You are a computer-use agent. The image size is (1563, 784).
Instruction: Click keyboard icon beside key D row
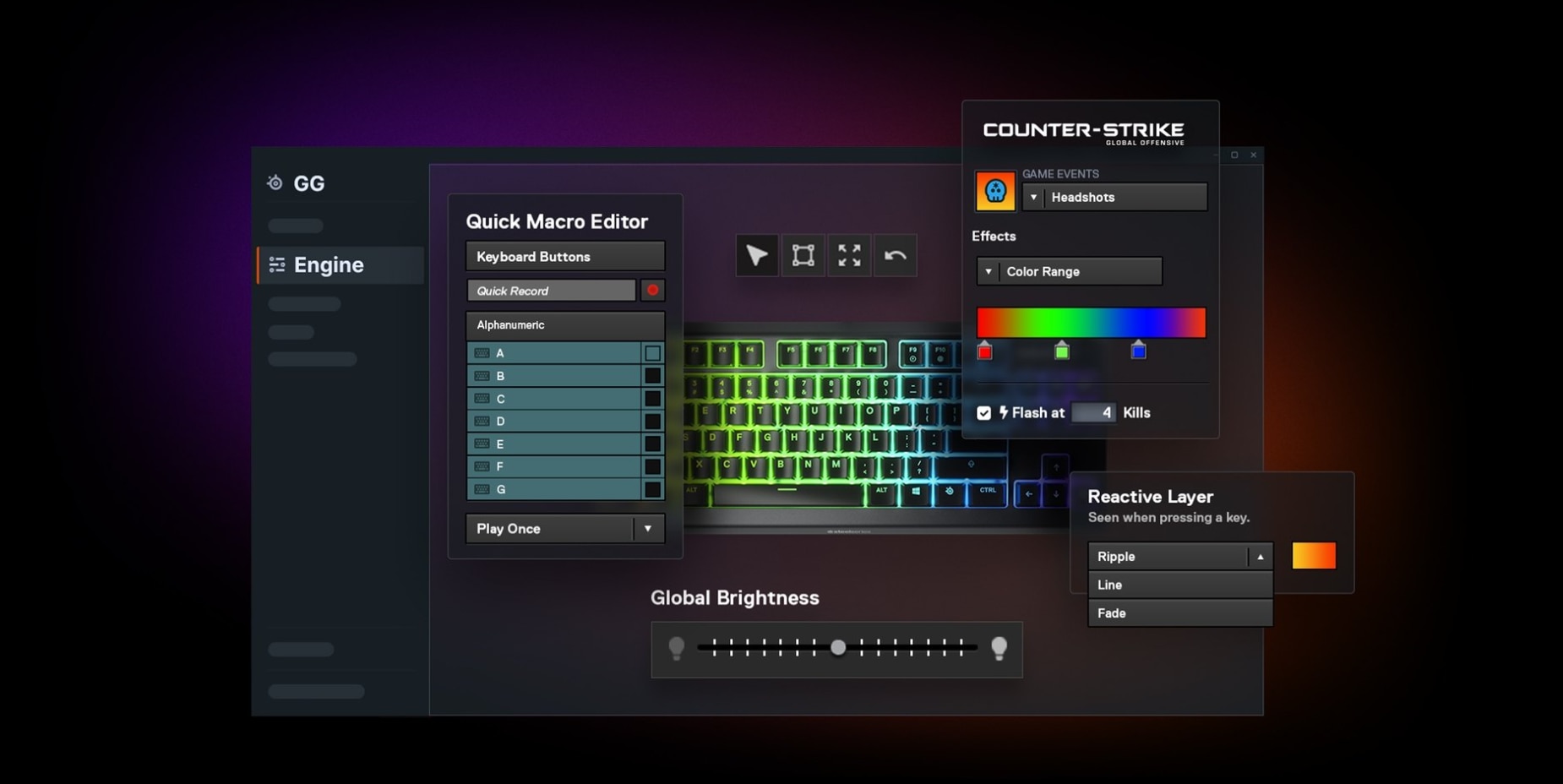[x=482, y=421]
